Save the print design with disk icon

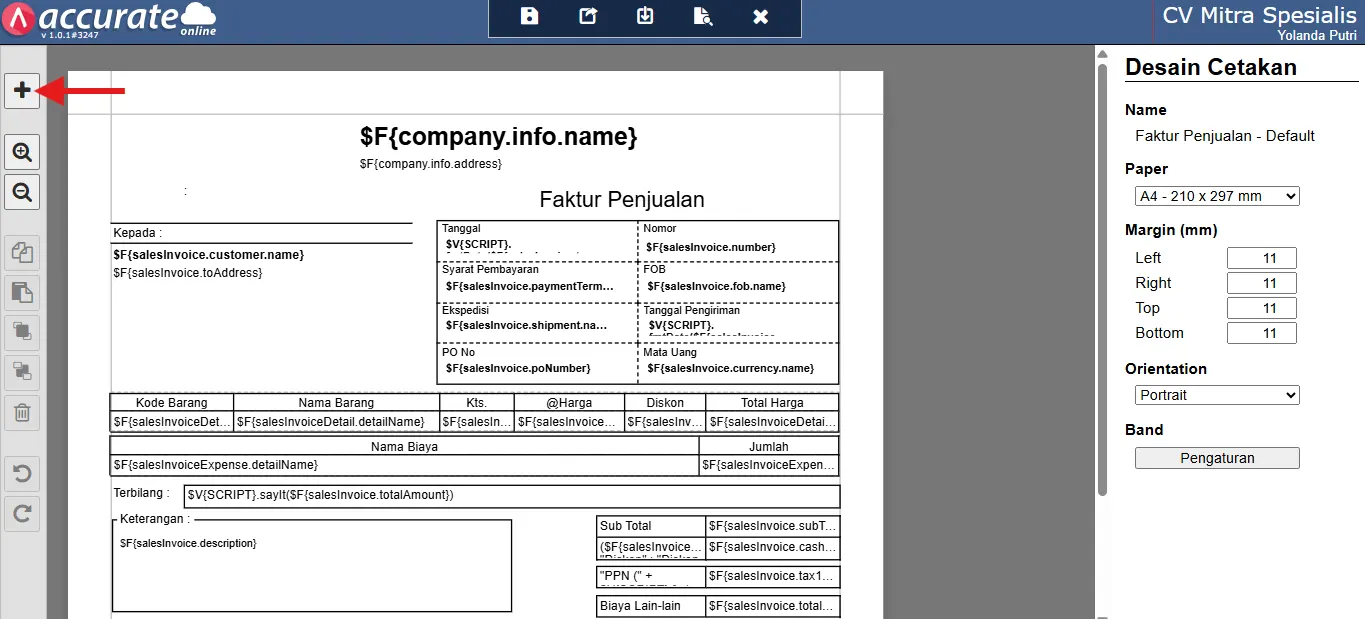[529, 16]
